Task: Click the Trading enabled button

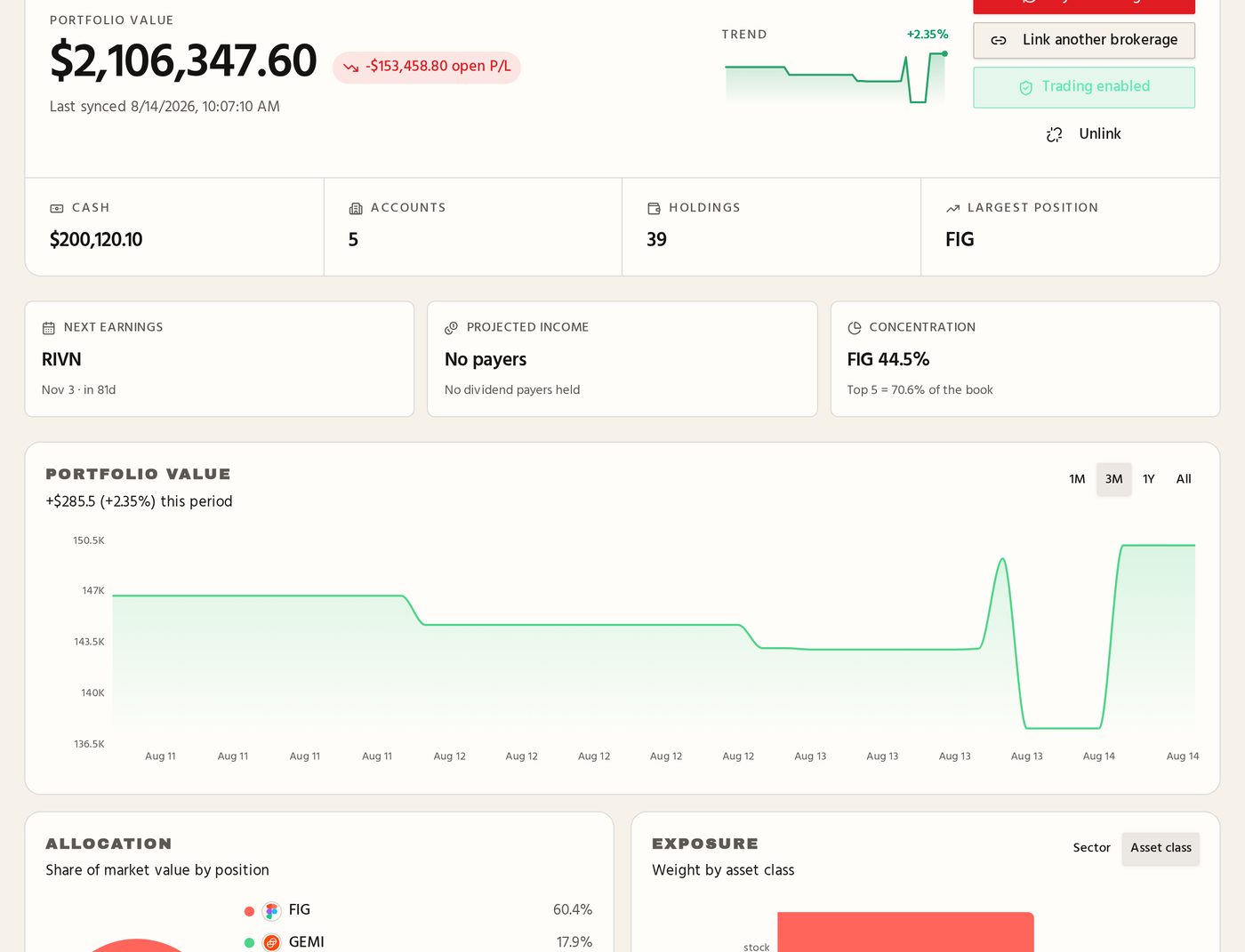Action: tap(1083, 87)
